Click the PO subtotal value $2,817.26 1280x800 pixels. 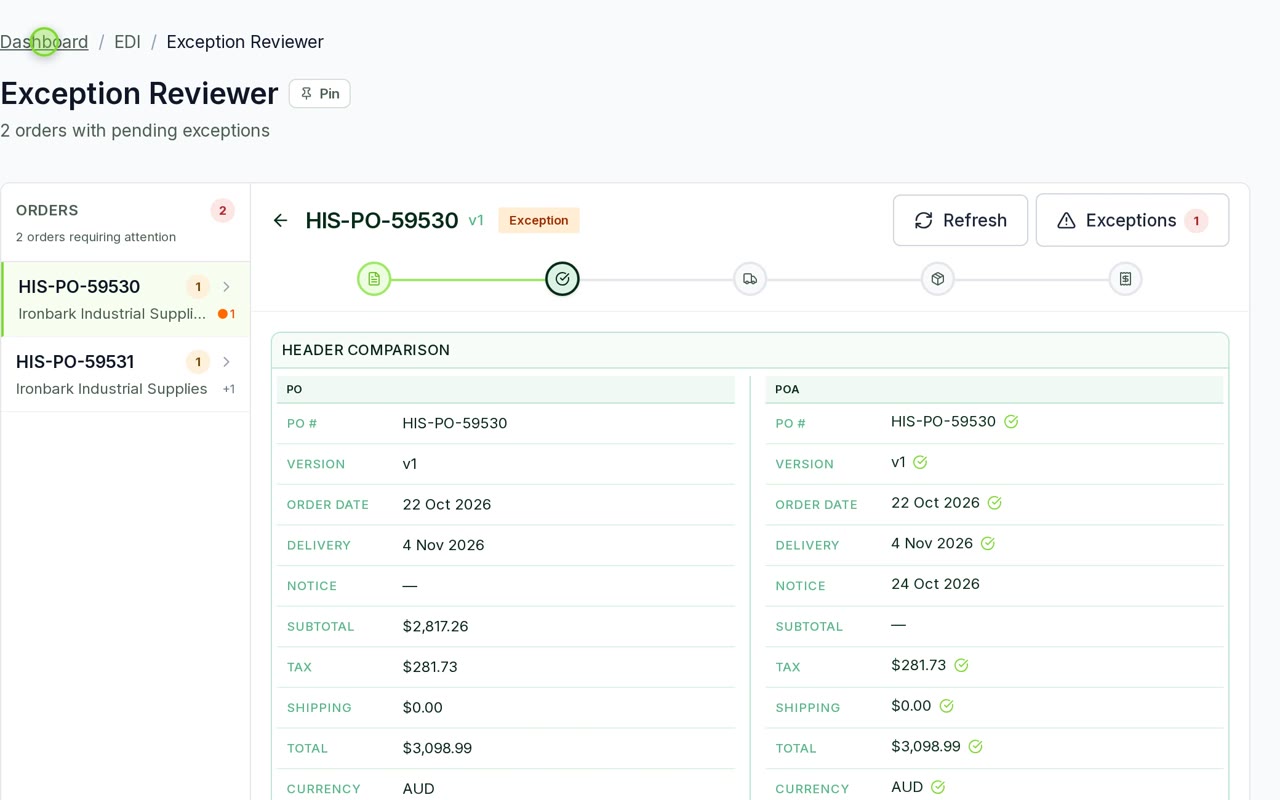(x=435, y=626)
